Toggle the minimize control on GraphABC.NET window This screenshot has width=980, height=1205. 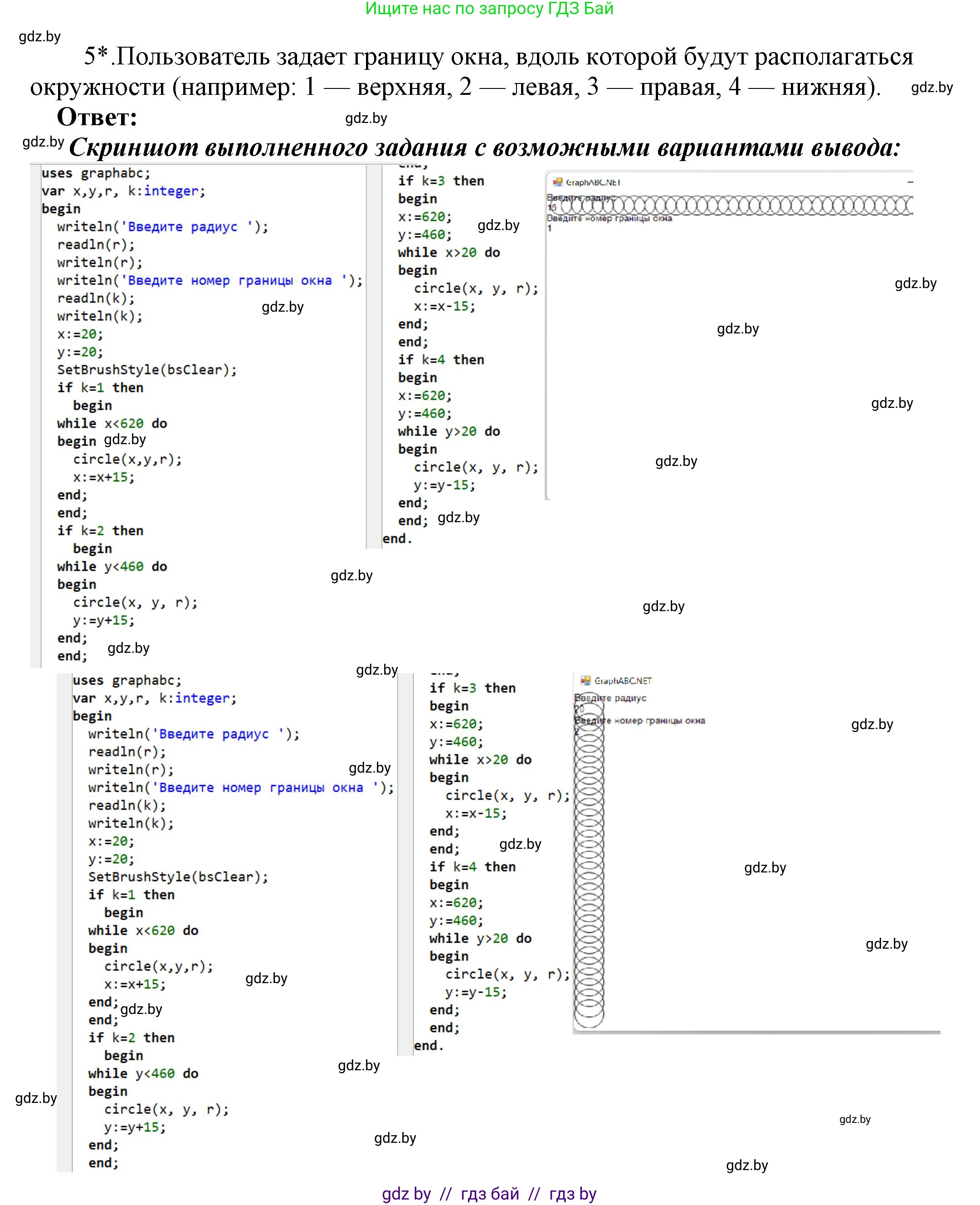tap(911, 181)
